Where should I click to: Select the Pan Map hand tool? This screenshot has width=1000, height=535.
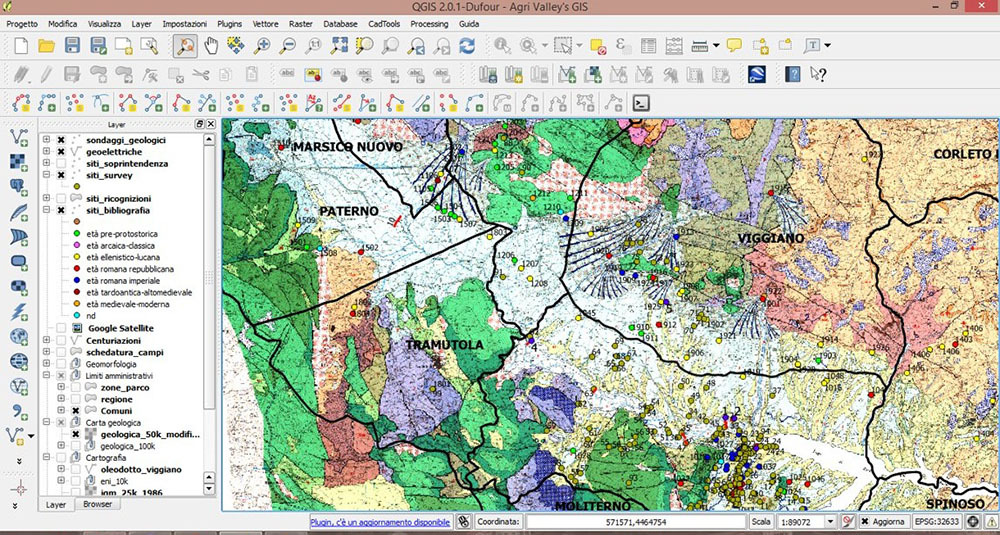click(210, 45)
